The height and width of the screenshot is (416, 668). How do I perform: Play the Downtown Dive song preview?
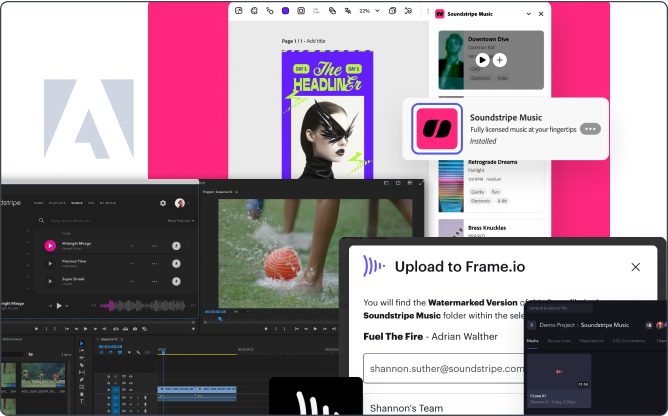click(x=482, y=60)
